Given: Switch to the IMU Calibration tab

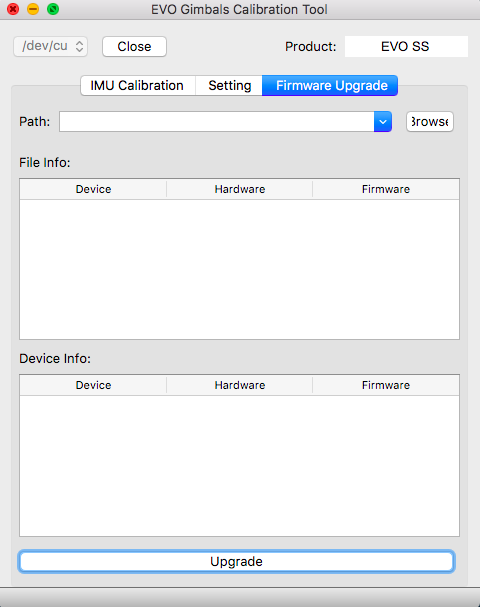Looking at the screenshot, I should point(137,86).
